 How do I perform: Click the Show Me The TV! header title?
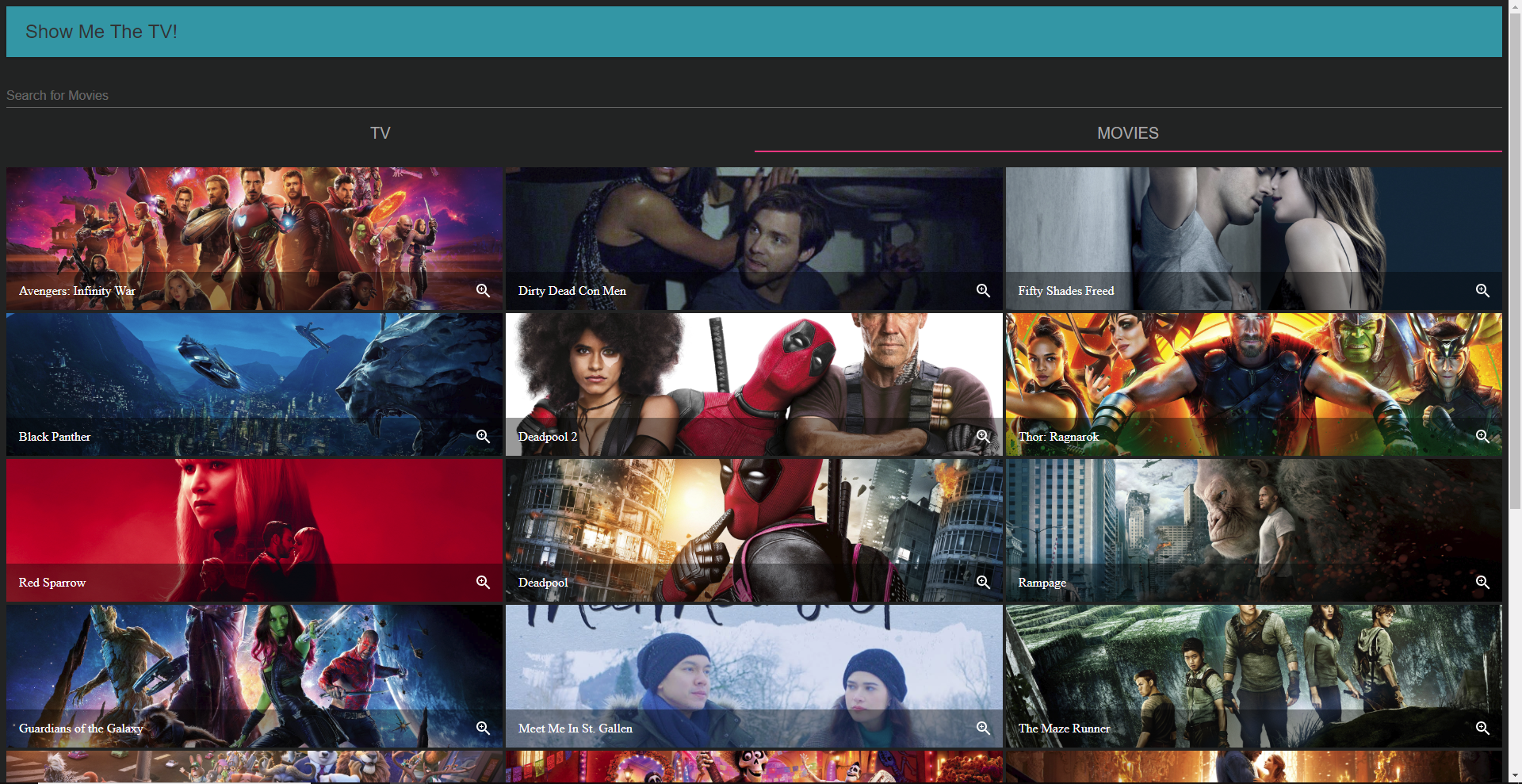tap(101, 32)
